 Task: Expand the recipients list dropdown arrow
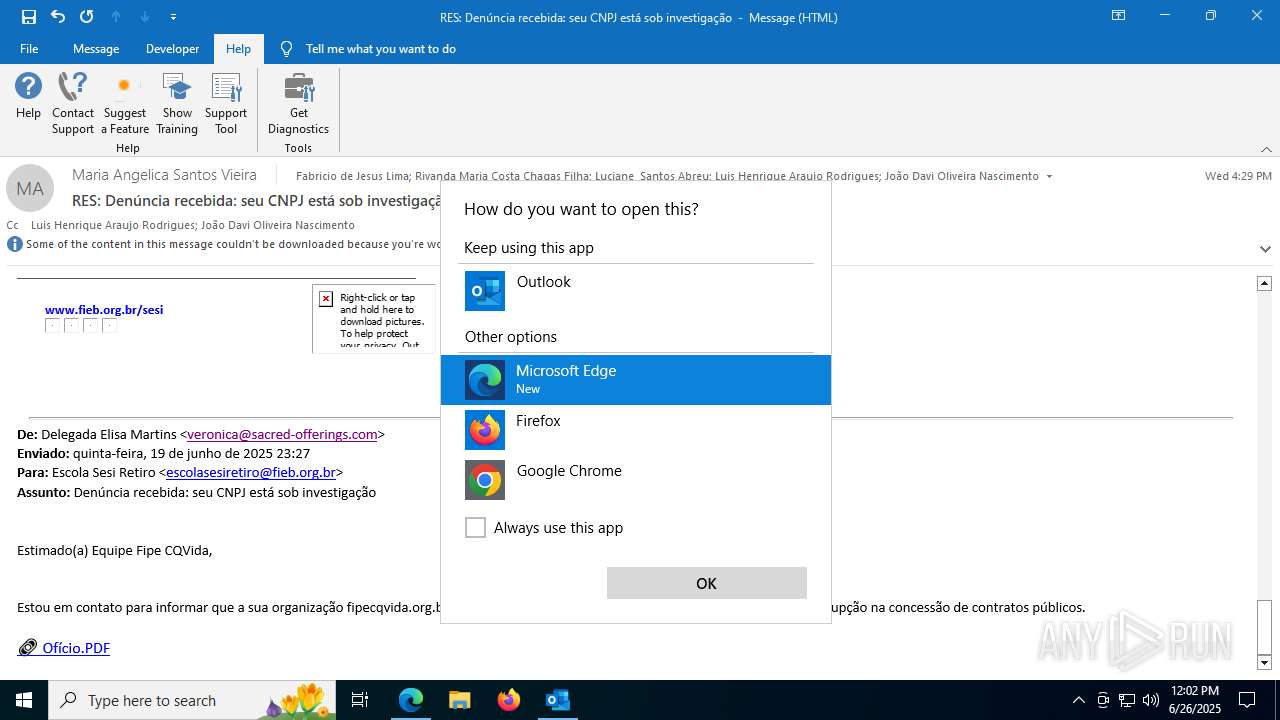[x=1049, y=177]
